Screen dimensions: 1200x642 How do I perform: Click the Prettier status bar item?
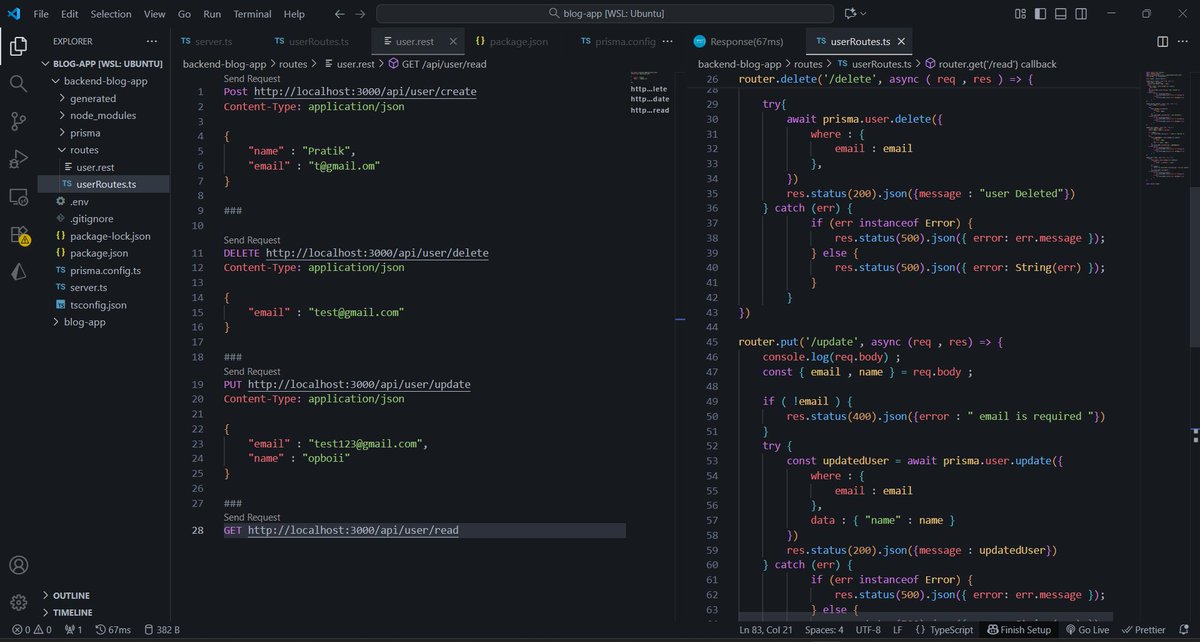1143,630
